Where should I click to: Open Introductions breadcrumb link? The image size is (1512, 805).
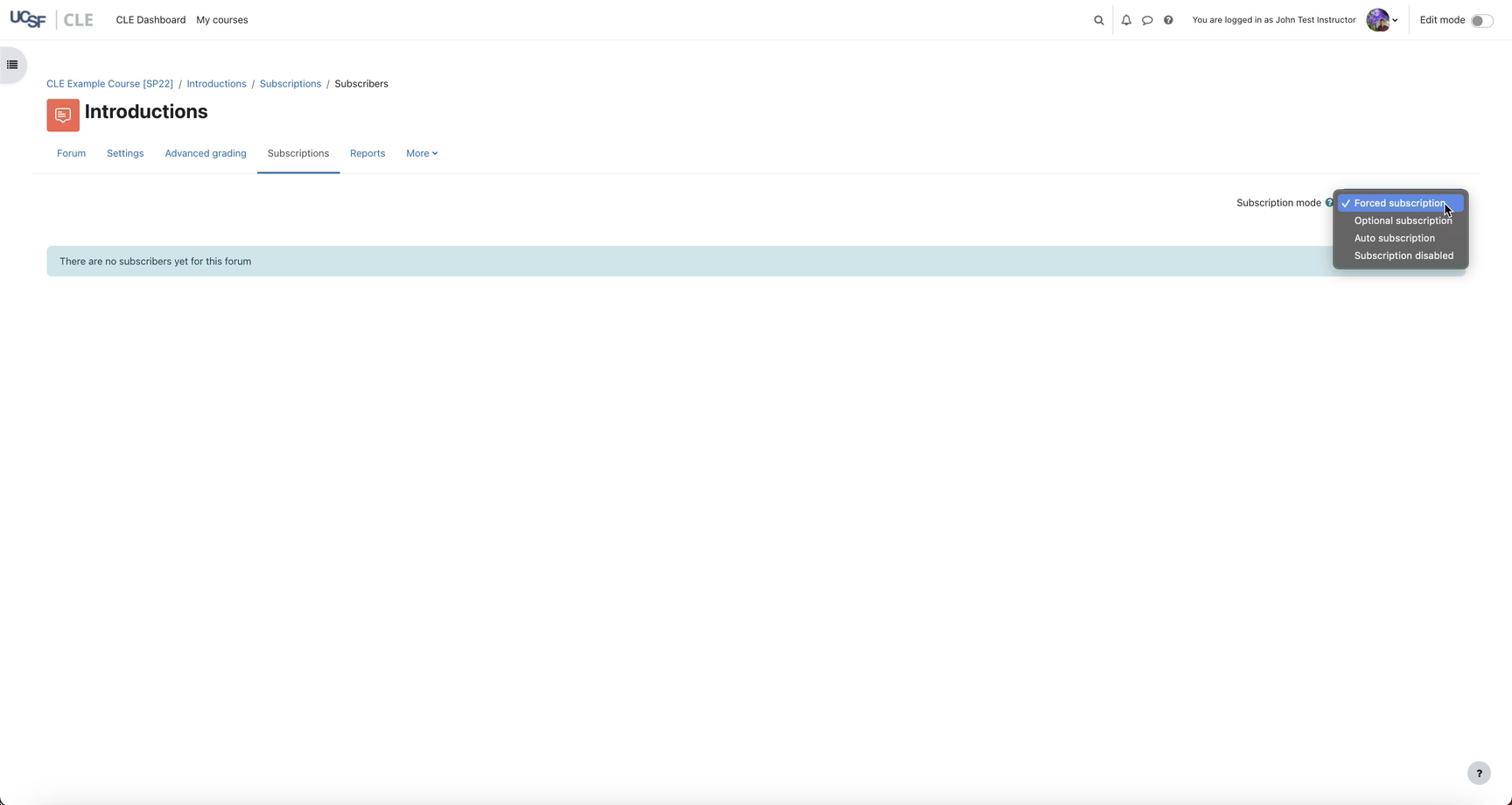(x=216, y=84)
